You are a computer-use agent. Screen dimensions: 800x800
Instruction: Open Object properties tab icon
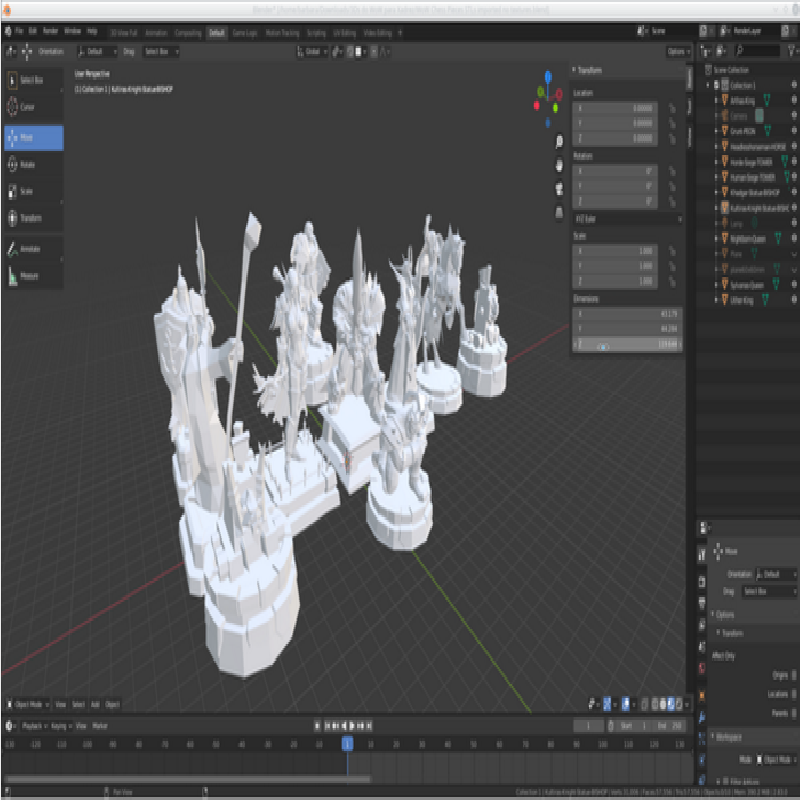pos(702,695)
